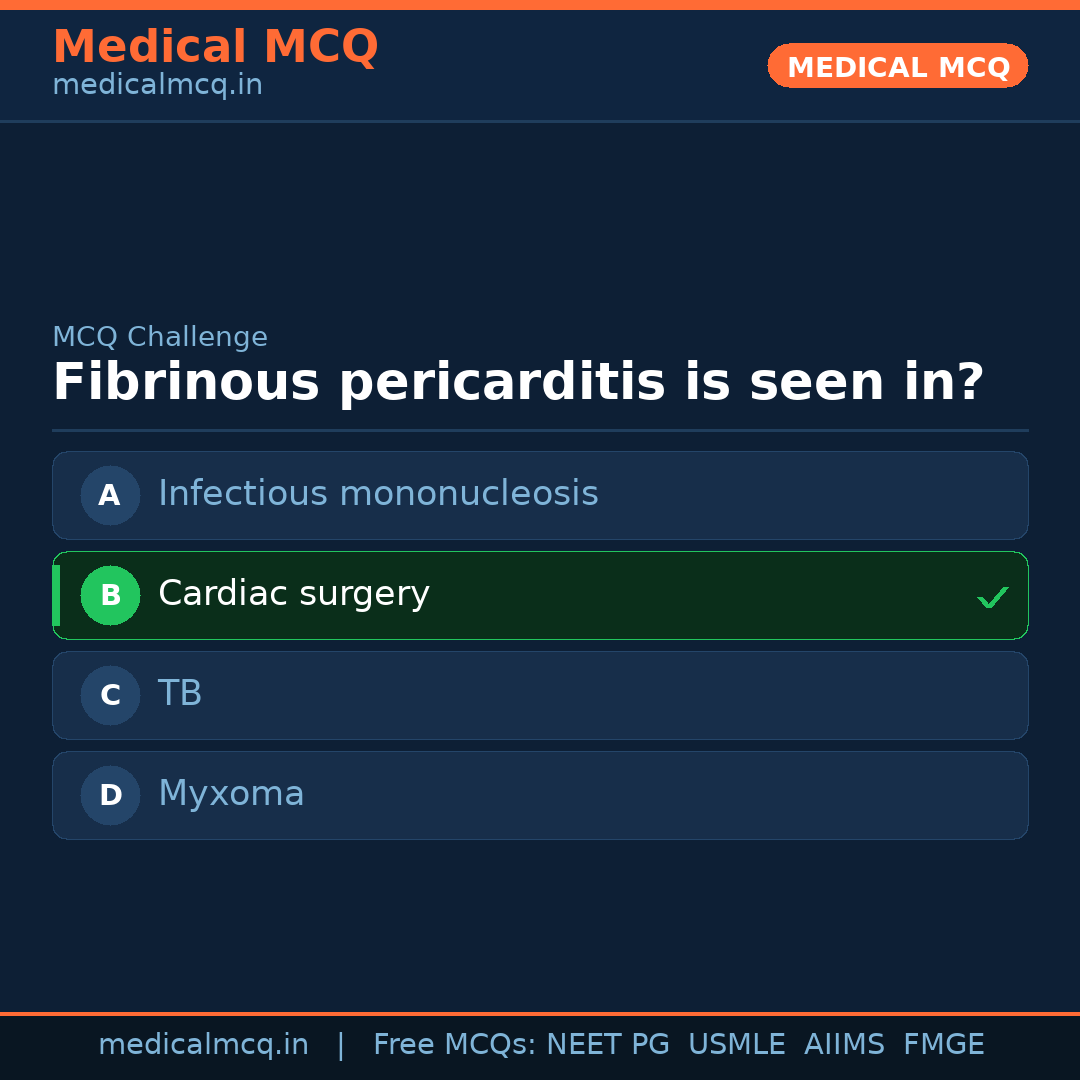This screenshot has height=1080, width=1080.
Task: Click the green B option circle
Action: (110, 595)
